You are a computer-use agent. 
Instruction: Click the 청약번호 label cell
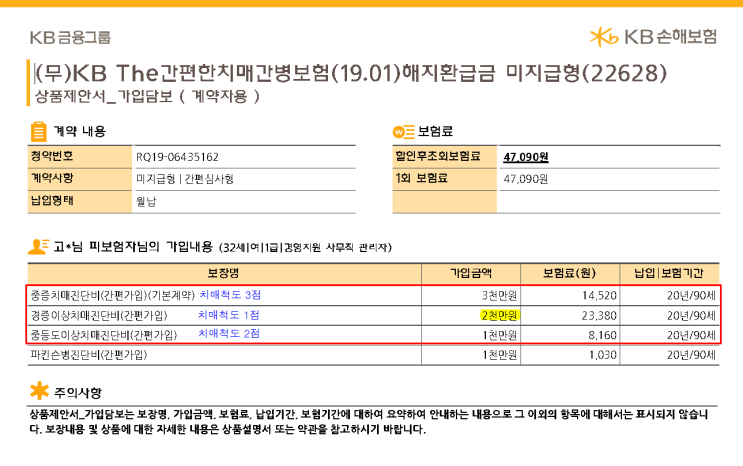[80, 157]
